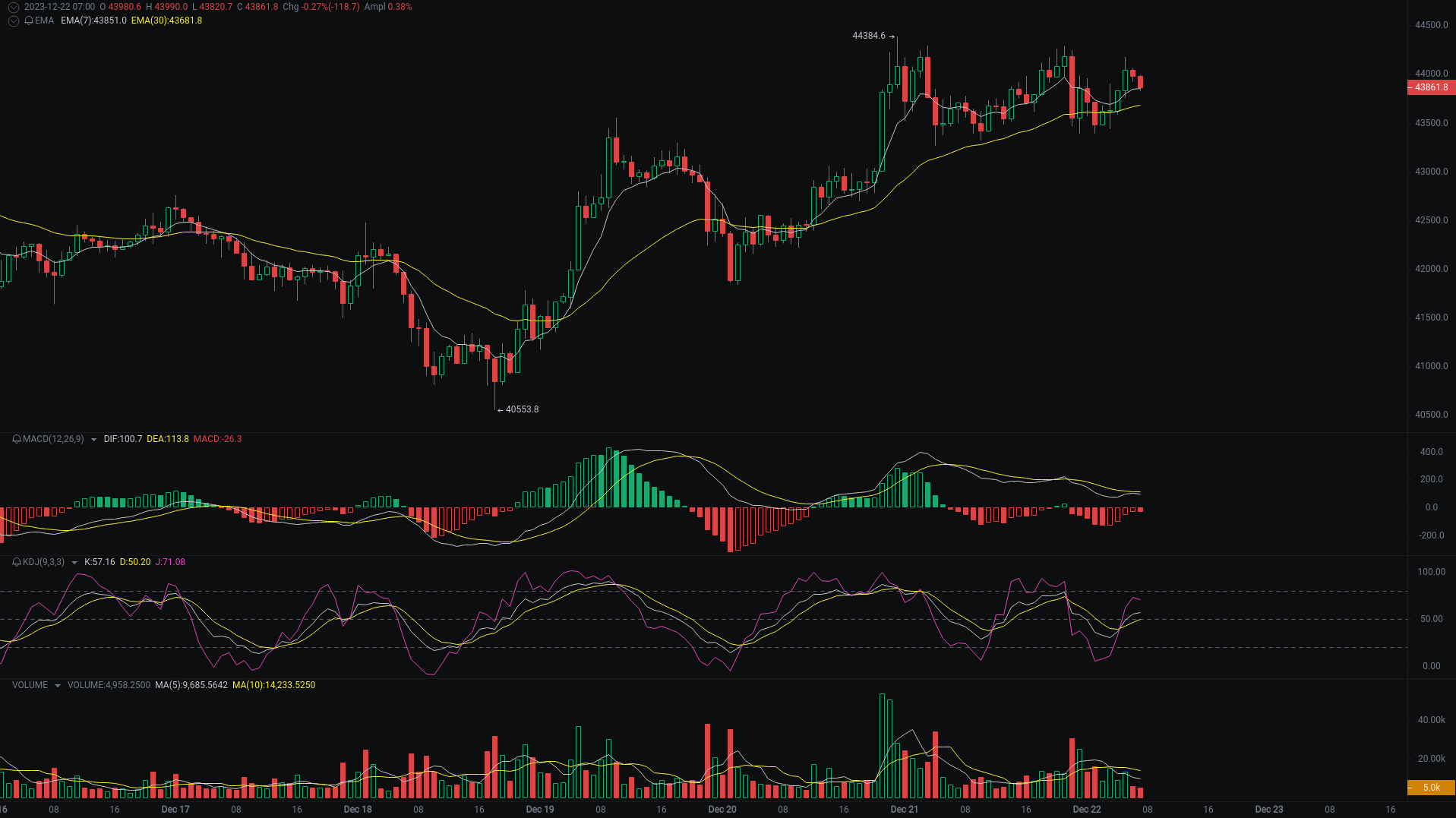Screen dimensions: 1456x818
Task: Click the 42000.0 price axis label
Action: click(x=1431, y=269)
